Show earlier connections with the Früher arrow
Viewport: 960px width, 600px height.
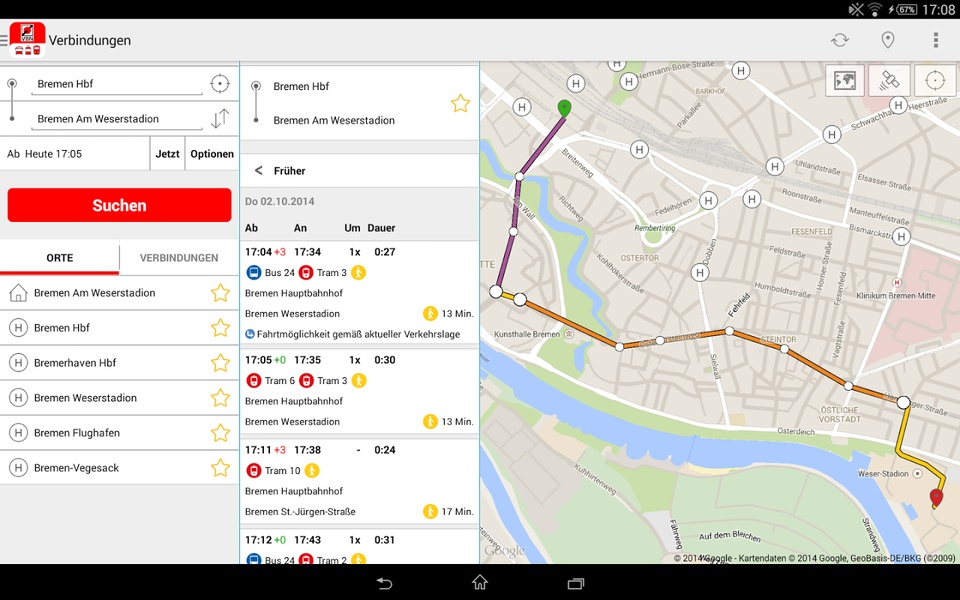[258, 171]
